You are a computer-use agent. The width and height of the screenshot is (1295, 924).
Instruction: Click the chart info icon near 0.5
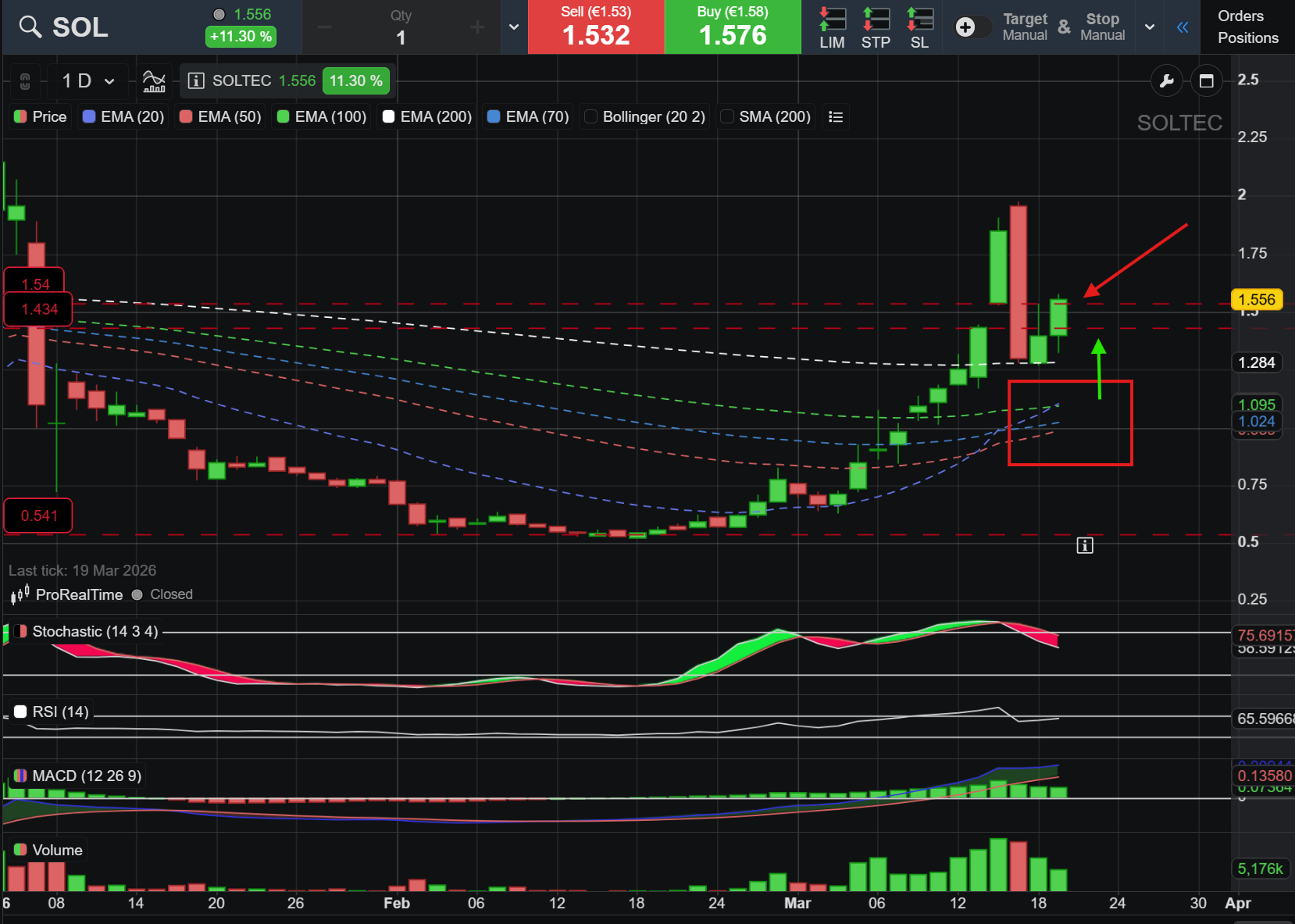point(1085,545)
